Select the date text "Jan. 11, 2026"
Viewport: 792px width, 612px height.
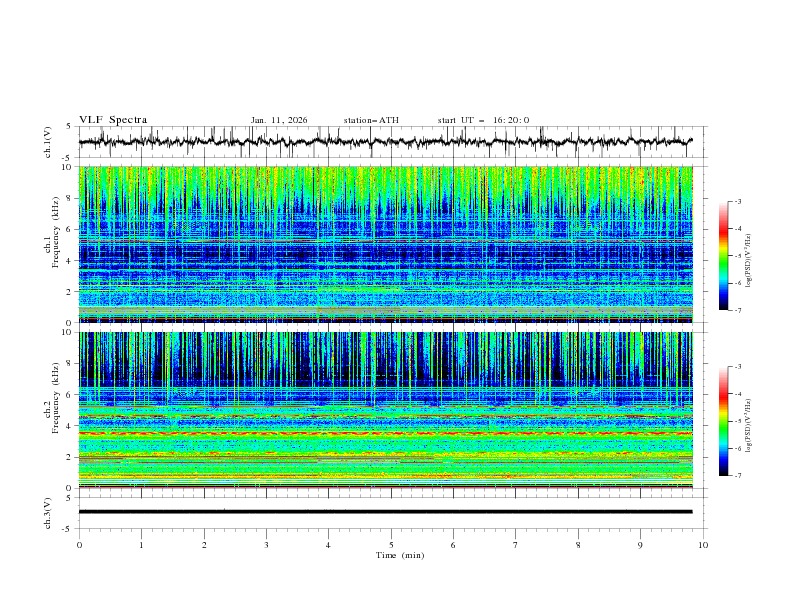pyautogui.click(x=279, y=120)
